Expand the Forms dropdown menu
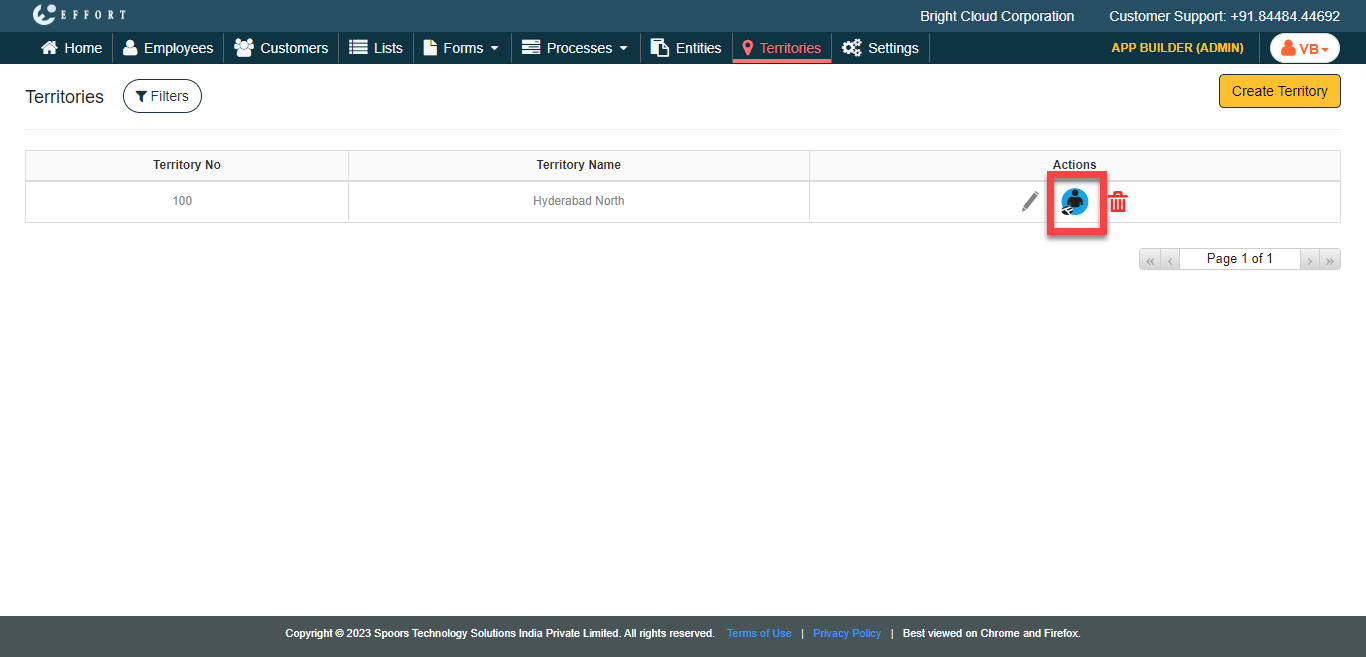Viewport: 1366px width, 657px height. point(461,48)
